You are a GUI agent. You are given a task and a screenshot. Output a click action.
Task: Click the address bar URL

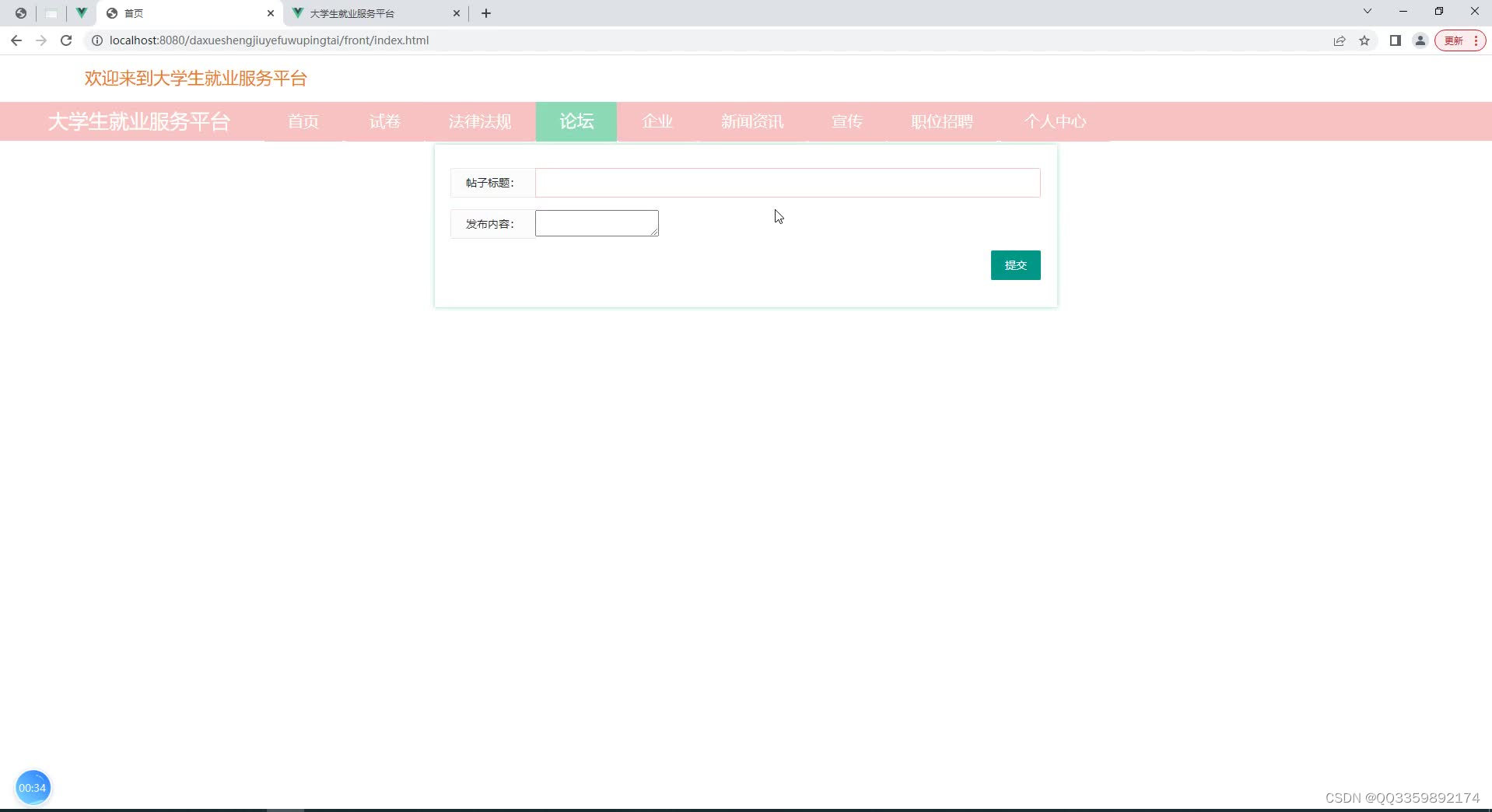pos(269,40)
